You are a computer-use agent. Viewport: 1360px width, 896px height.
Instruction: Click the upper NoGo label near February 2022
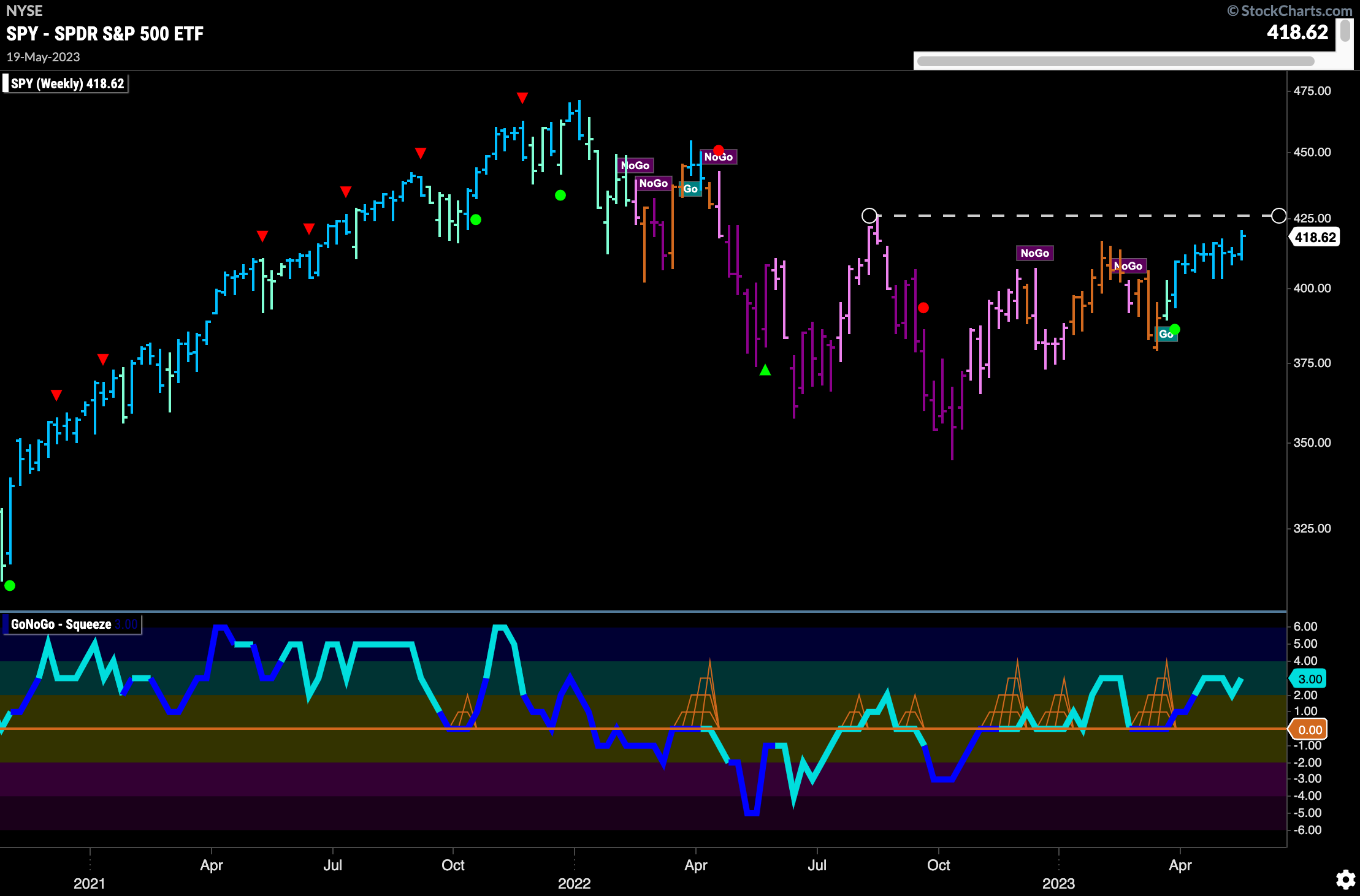(x=636, y=165)
